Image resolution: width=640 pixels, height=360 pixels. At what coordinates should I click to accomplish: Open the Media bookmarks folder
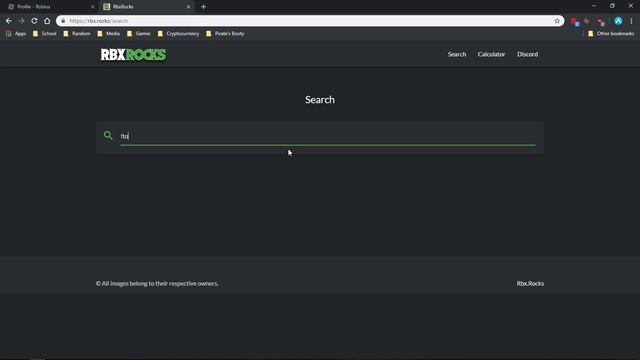109,33
